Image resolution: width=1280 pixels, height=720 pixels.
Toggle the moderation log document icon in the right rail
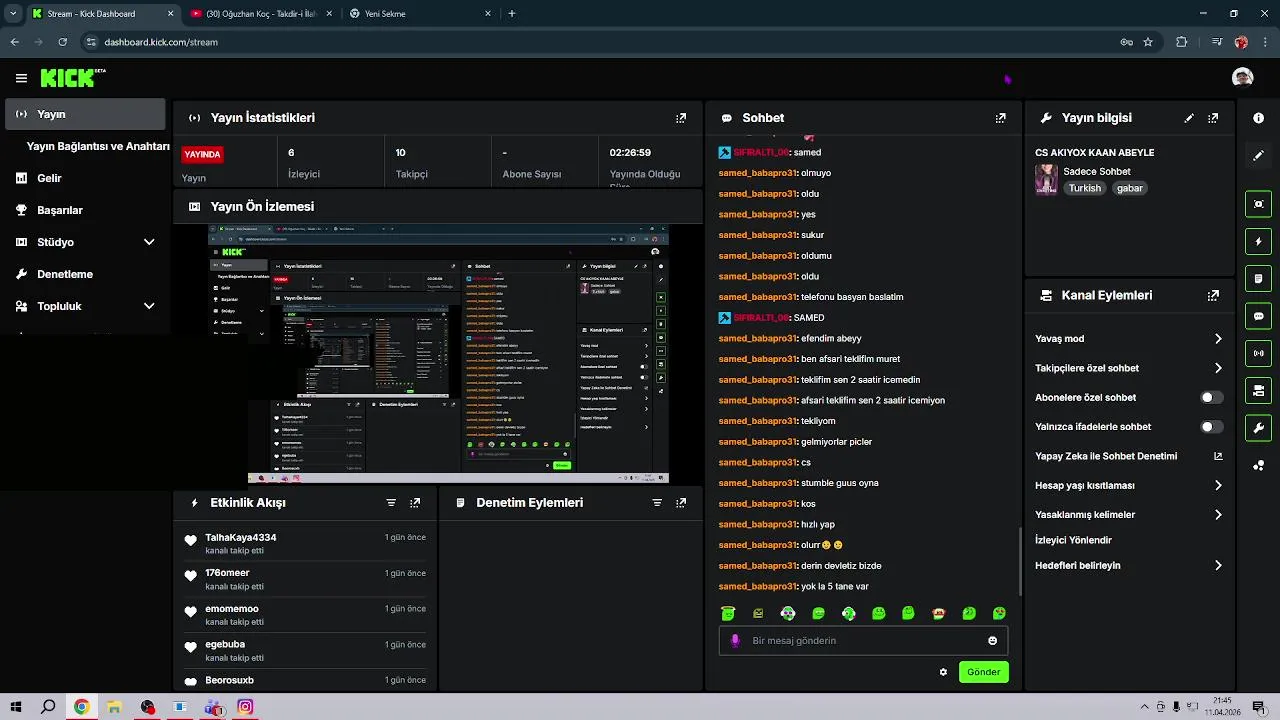pos(1258,278)
